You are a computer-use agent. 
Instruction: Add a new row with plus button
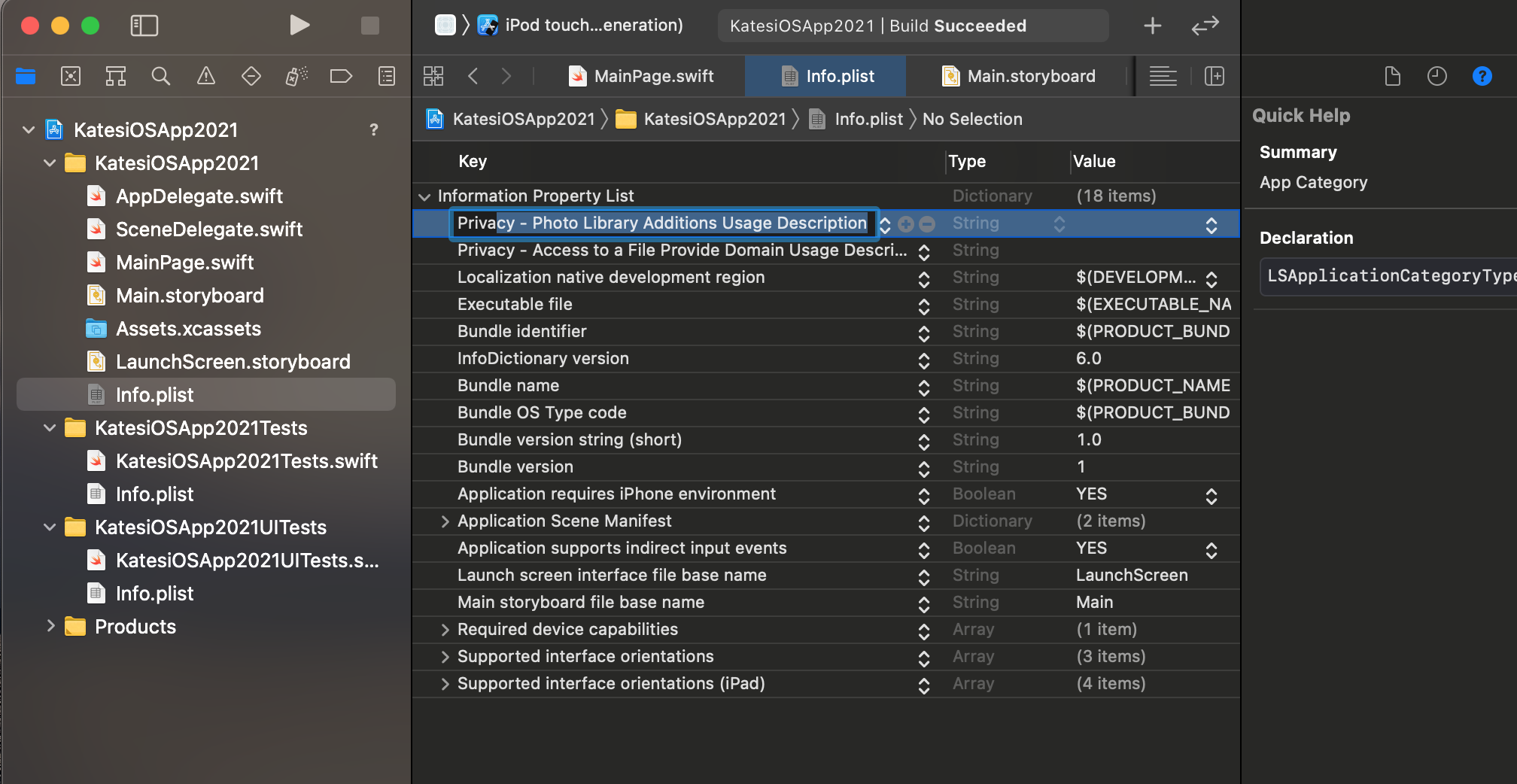(906, 224)
